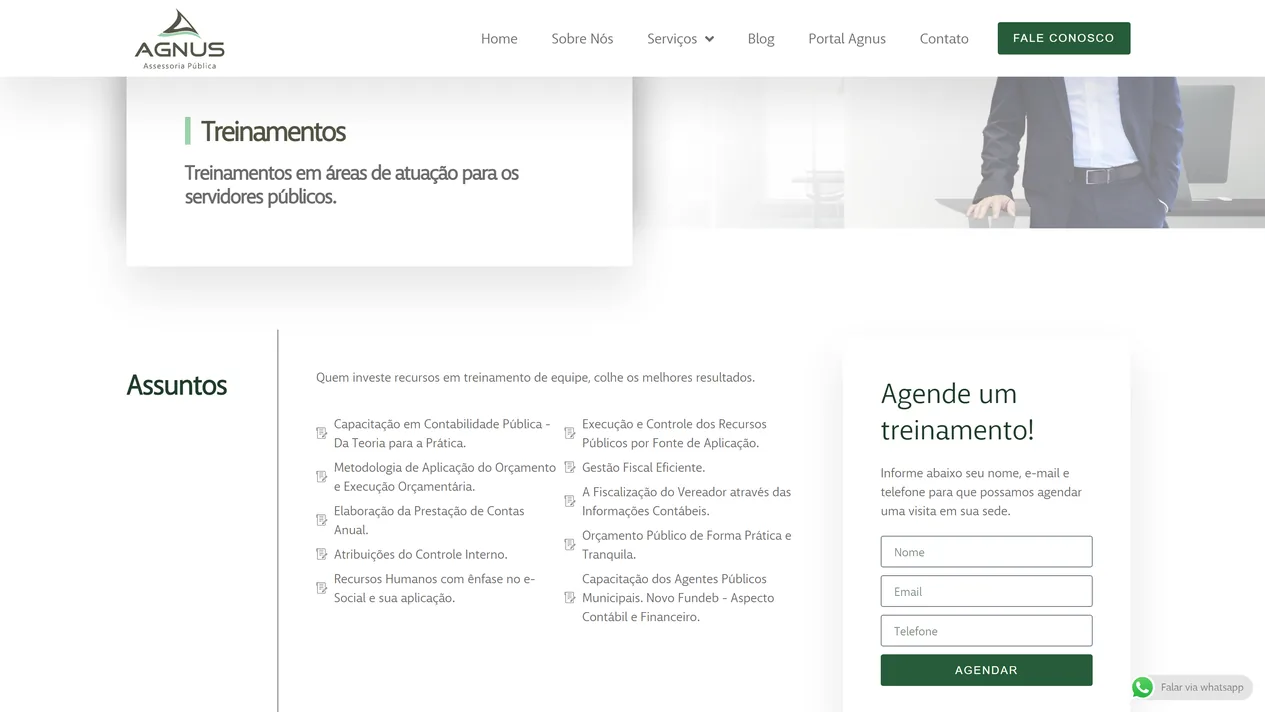The width and height of the screenshot is (1265, 712).
Task: Click the icon beside Capacitação dos Agentes Públicos
Action: [570, 598]
